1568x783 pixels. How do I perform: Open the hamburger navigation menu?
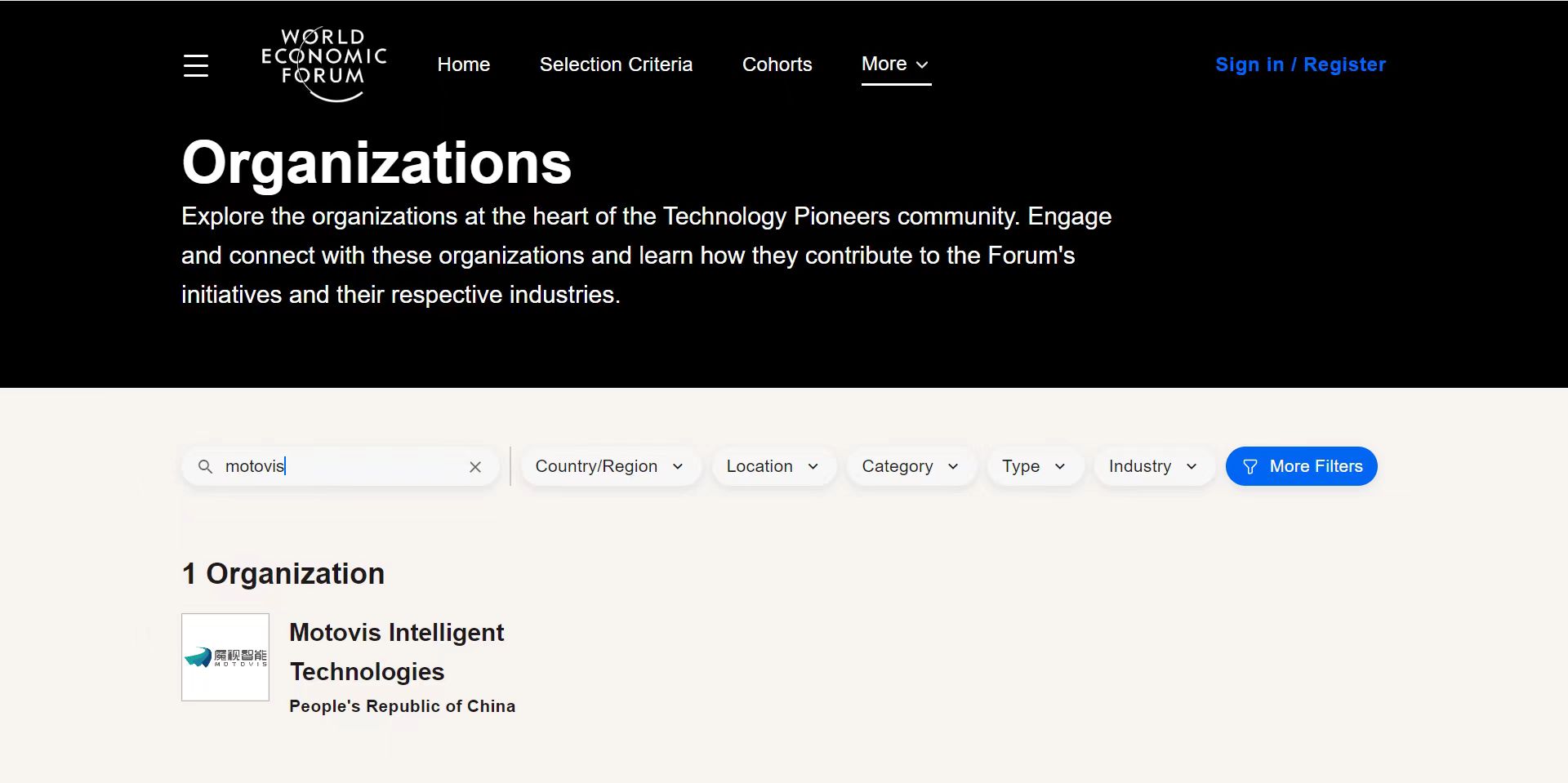196,65
